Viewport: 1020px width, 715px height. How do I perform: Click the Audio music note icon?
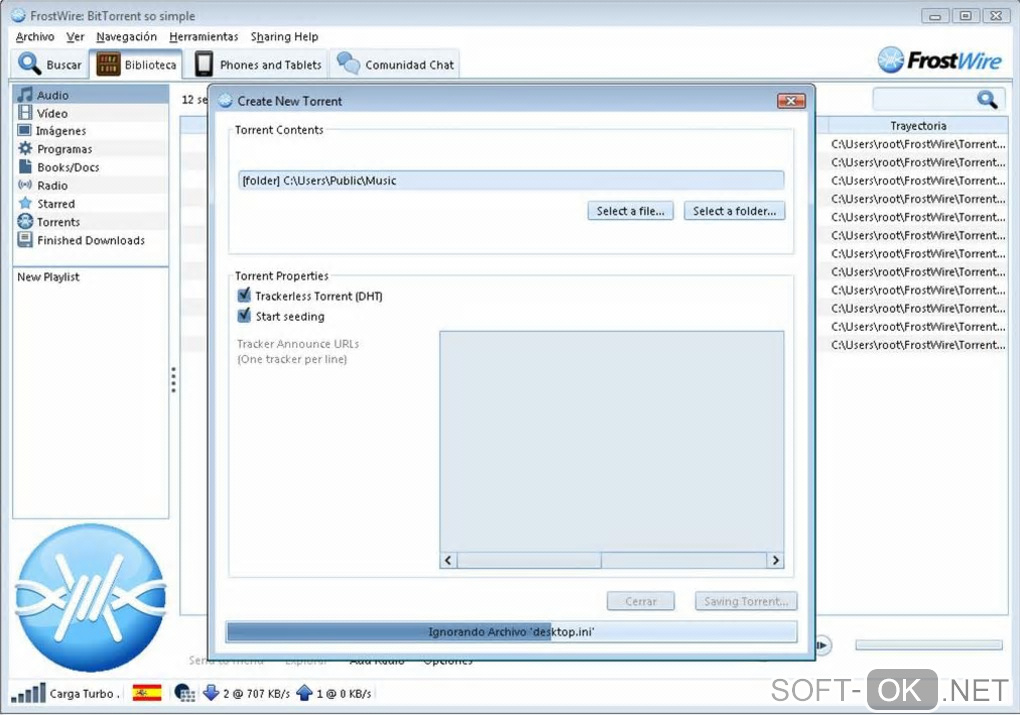(x=25, y=94)
